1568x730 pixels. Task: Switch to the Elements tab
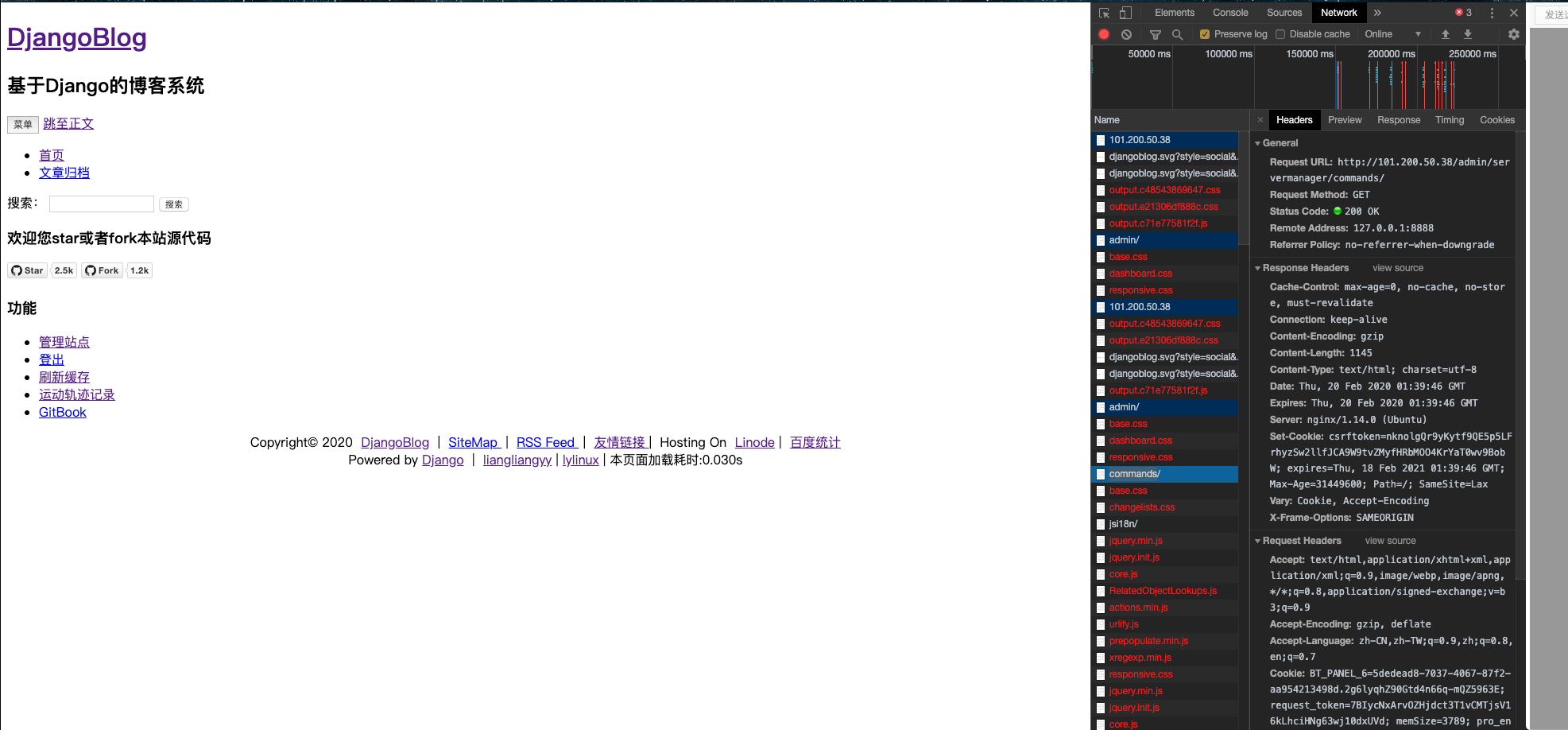pos(1175,13)
